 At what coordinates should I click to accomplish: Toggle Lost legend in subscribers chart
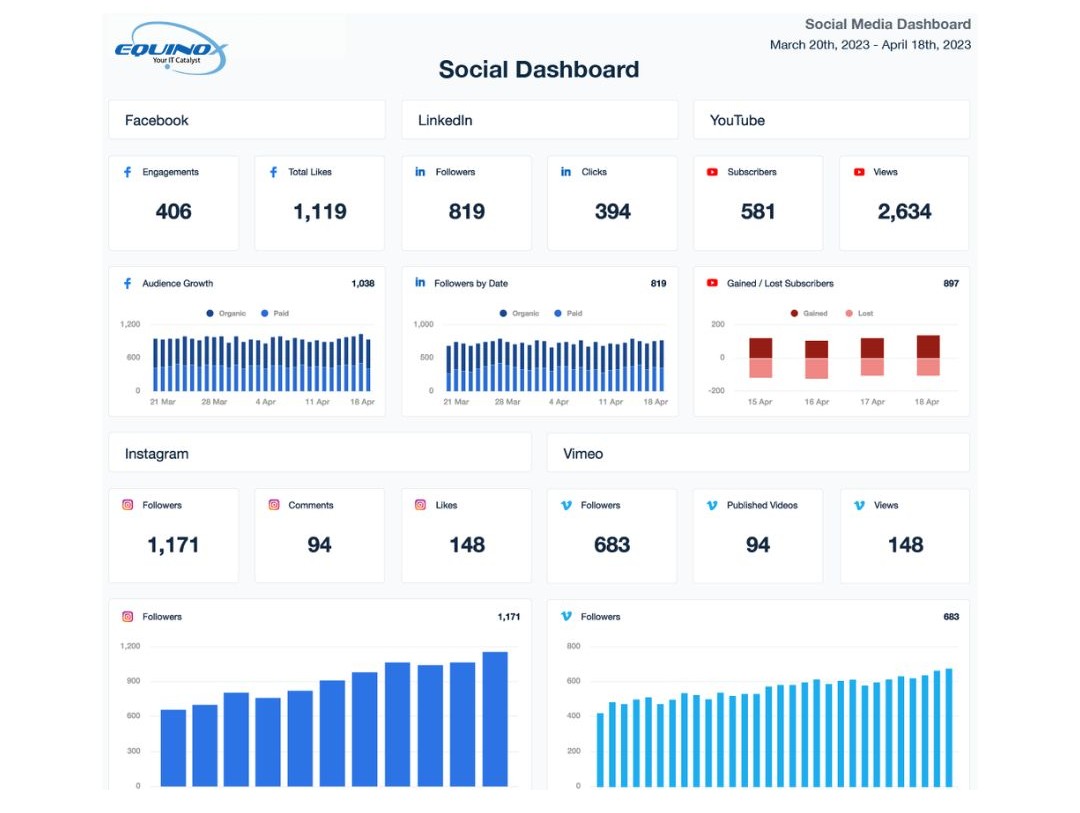(860, 313)
